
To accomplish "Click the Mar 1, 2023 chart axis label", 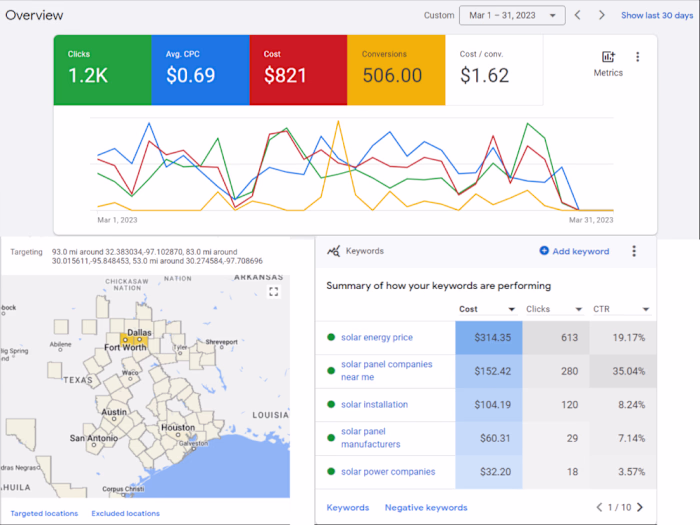I will 117,220.
